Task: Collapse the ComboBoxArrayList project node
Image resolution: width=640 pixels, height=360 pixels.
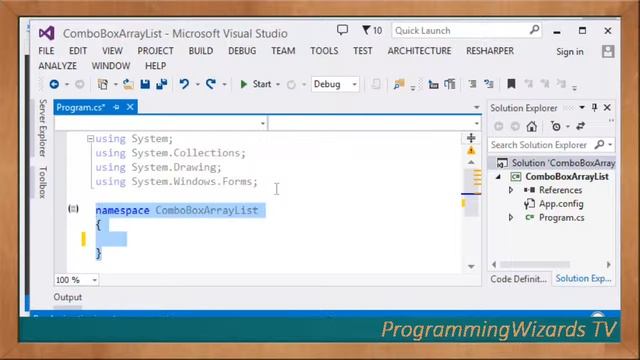Action: [x=498, y=177]
